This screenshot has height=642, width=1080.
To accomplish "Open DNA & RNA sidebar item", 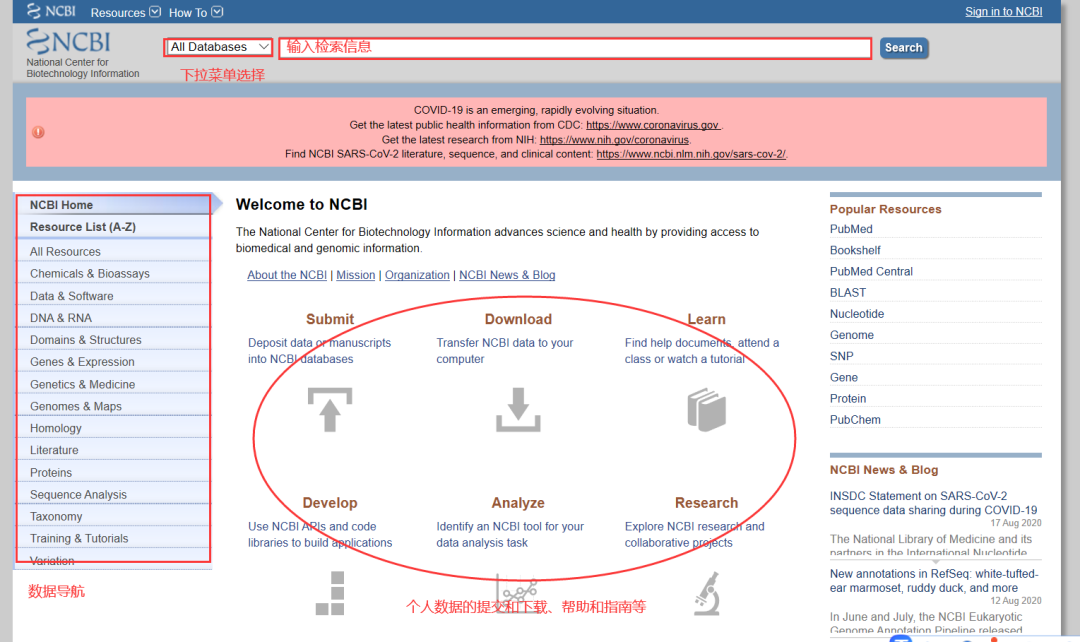I will [113, 318].
